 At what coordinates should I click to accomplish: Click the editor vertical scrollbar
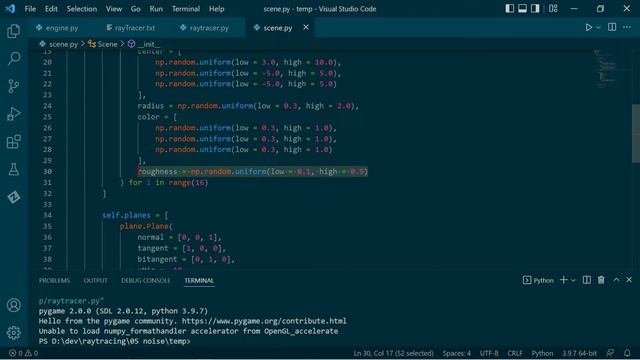coord(636,133)
